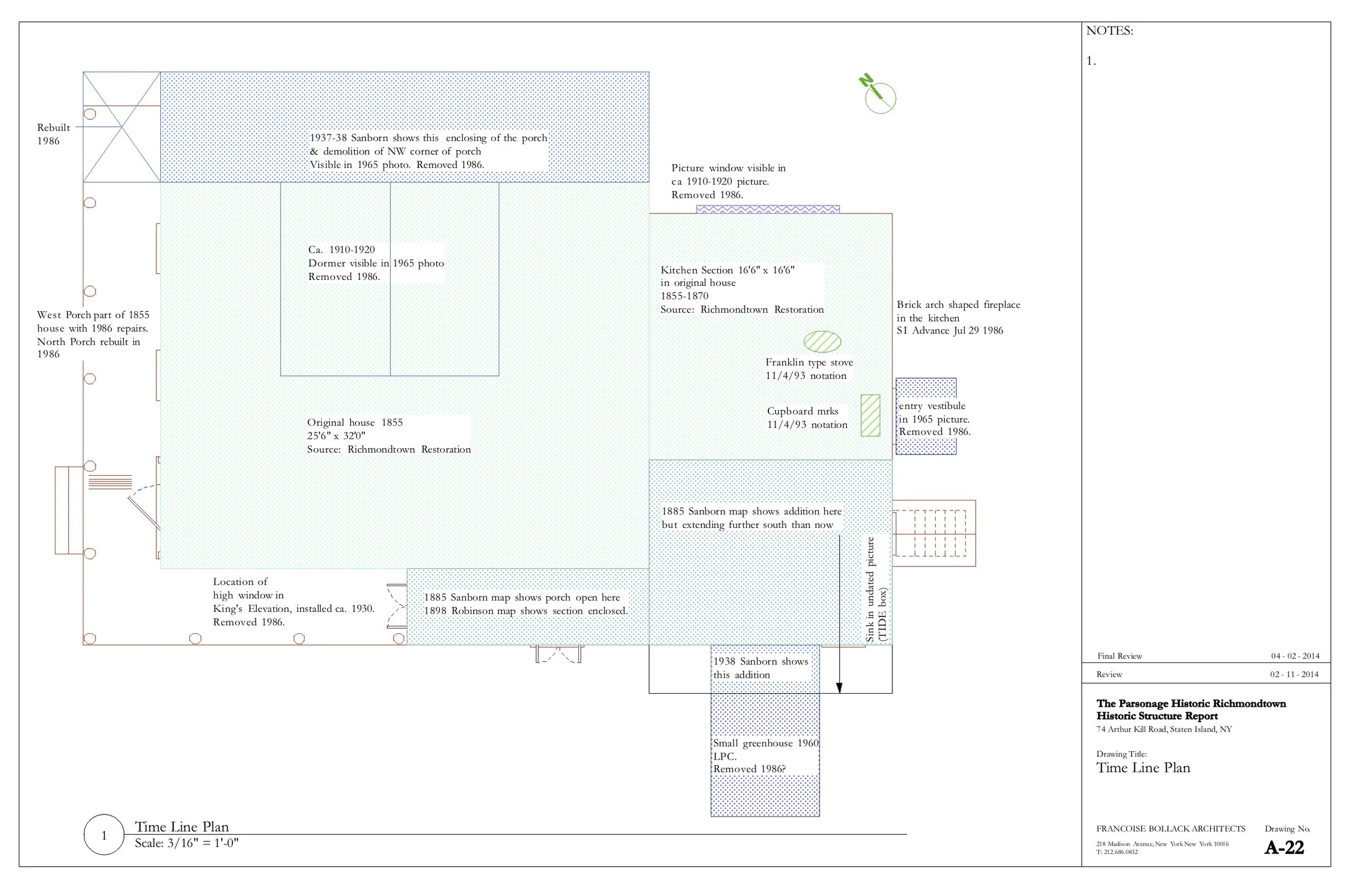Image resolution: width=1372 pixels, height=888 pixels.
Task: Click the downward arrowhead below the 1885 addition
Action: point(839,687)
